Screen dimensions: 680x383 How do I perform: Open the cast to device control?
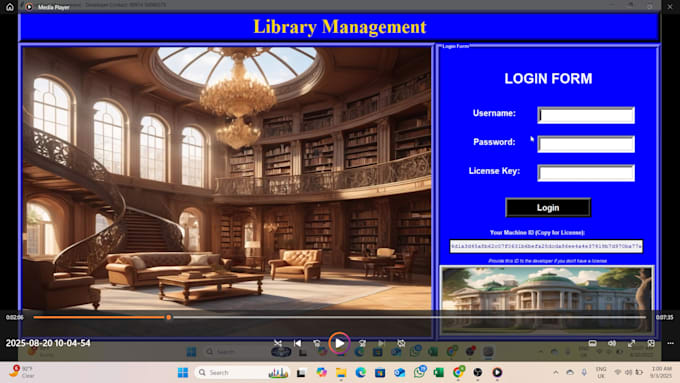click(x=592, y=343)
